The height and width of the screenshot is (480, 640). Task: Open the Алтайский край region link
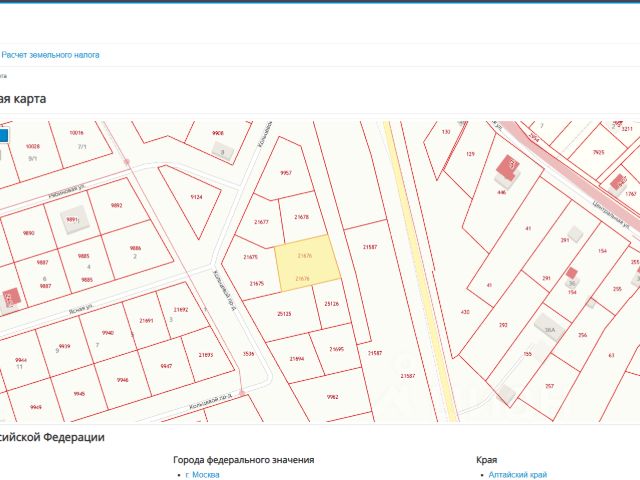(518, 474)
